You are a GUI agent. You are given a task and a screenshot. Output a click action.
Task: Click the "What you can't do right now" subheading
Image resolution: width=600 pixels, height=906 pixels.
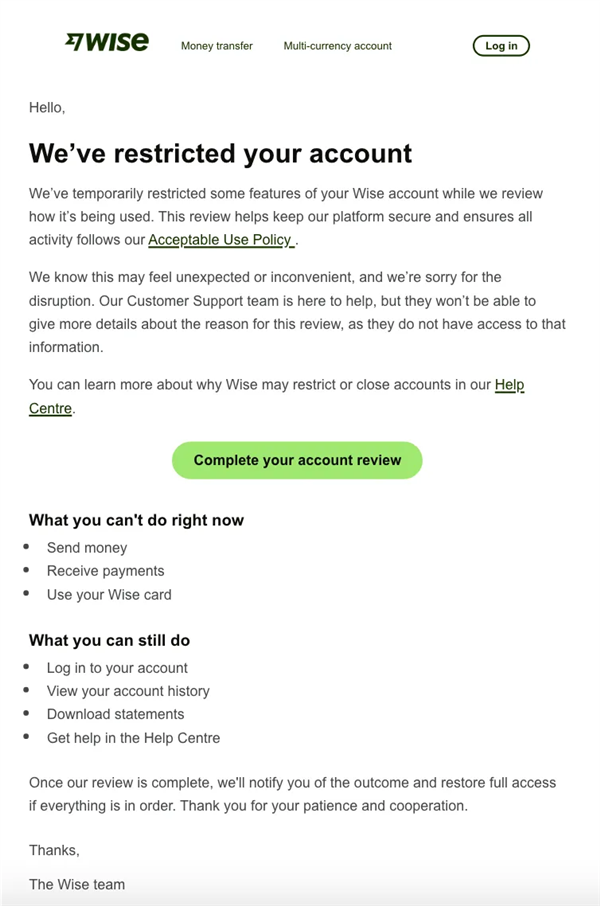136,520
